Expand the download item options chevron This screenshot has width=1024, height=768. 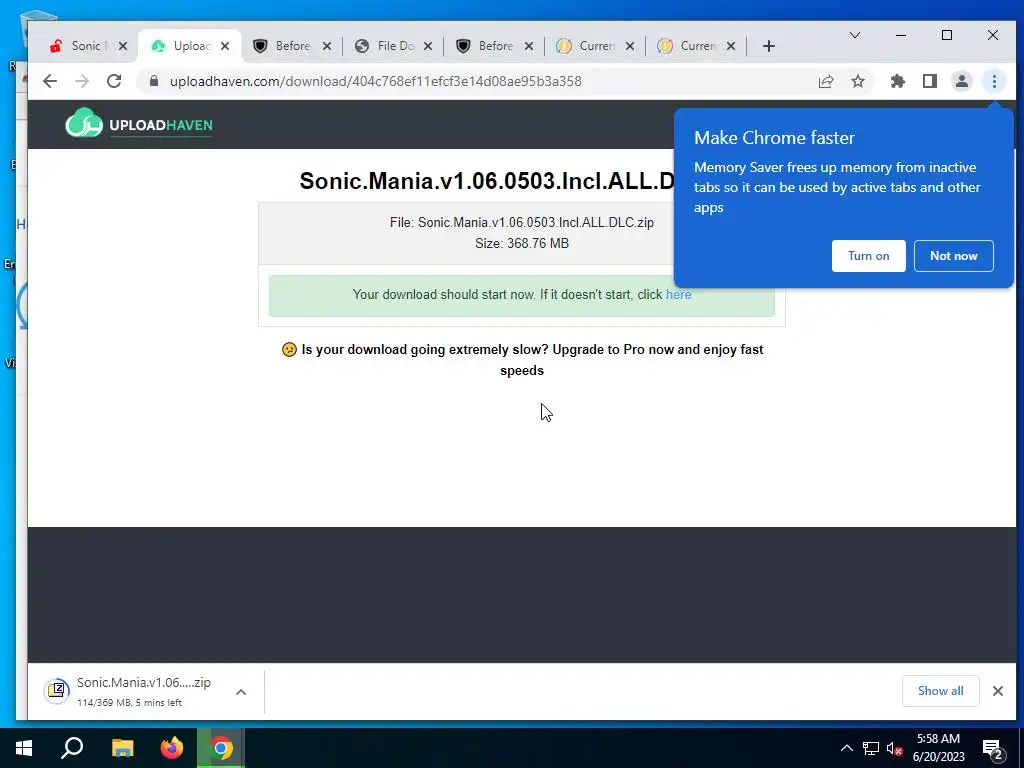tap(241, 692)
